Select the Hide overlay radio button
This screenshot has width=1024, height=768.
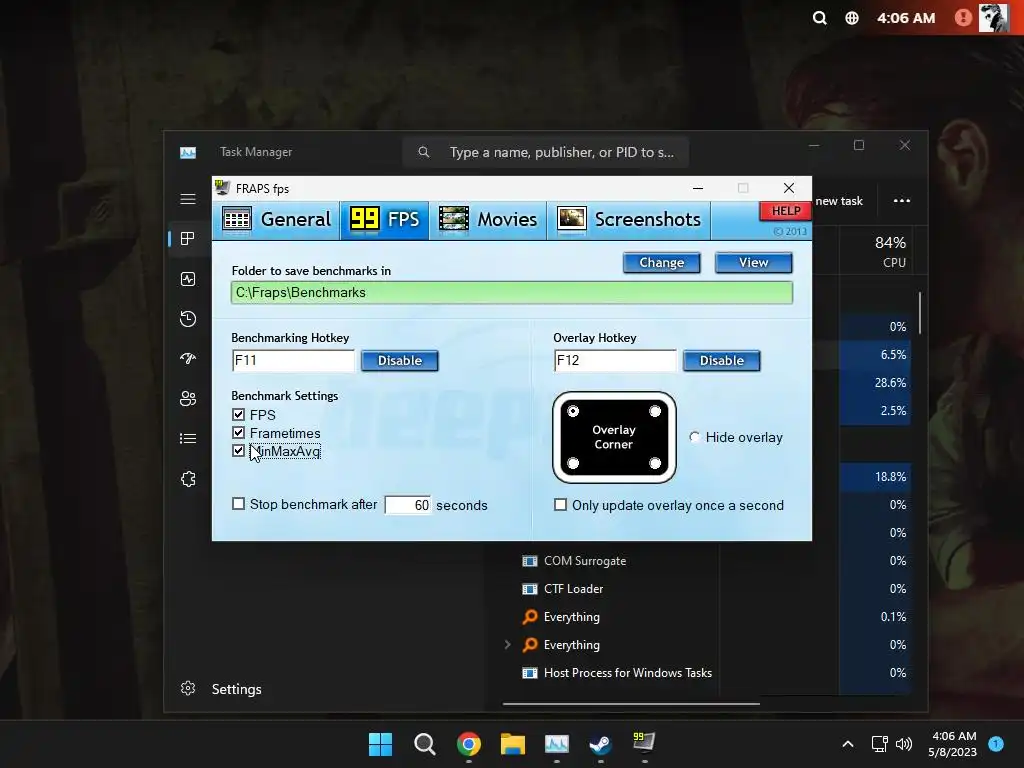click(694, 437)
